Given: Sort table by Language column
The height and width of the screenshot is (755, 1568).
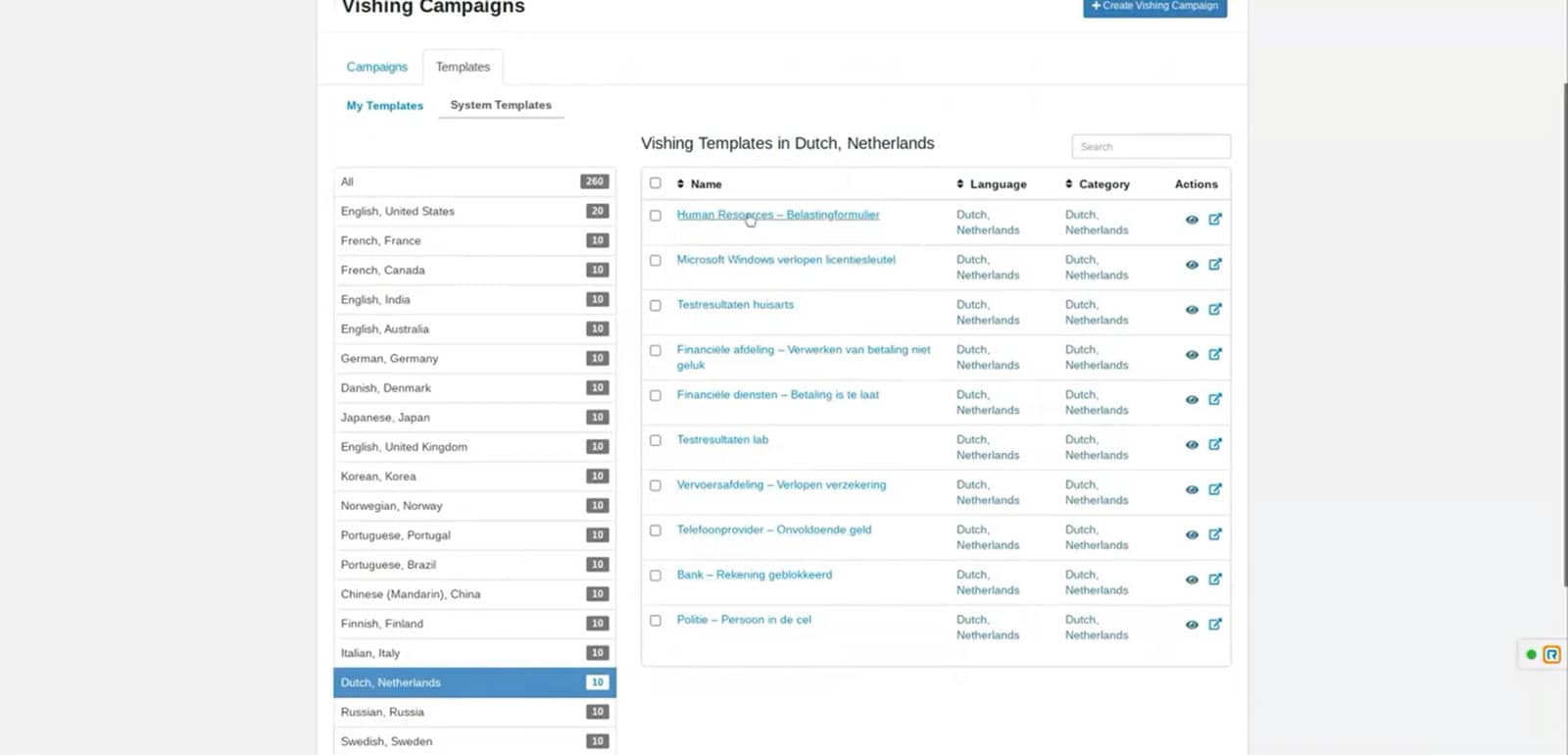Looking at the screenshot, I should (x=991, y=184).
